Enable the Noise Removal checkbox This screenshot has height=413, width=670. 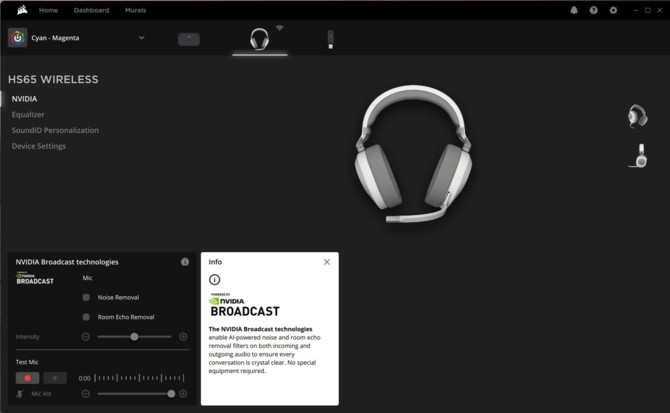click(x=86, y=297)
